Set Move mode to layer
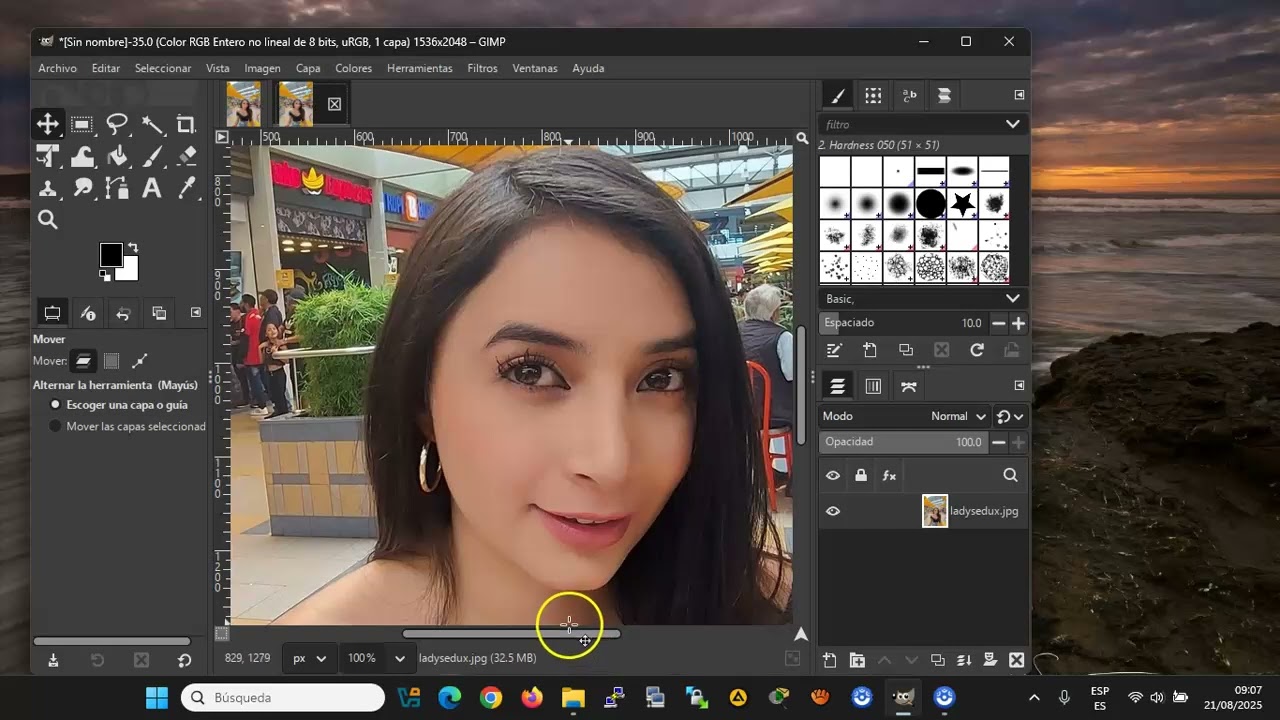Image resolution: width=1280 pixels, height=720 pixels. point(83,361)
